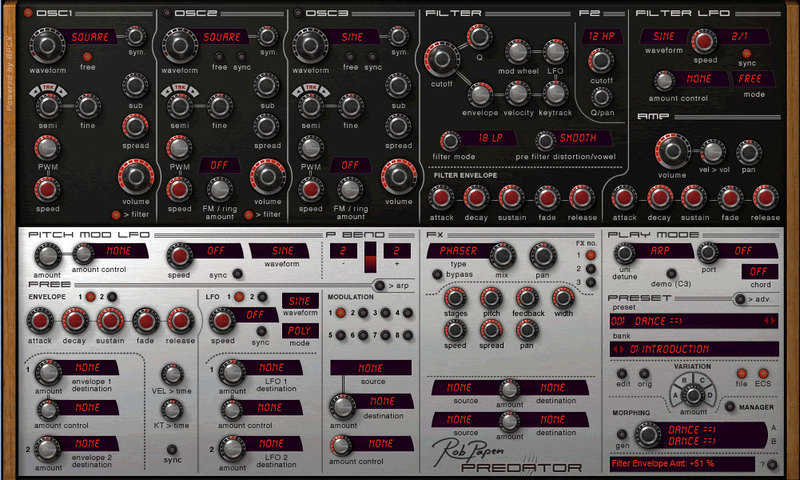Click the AMP release knob
This screenshot has width=800, height=480.
pos(765,197)
